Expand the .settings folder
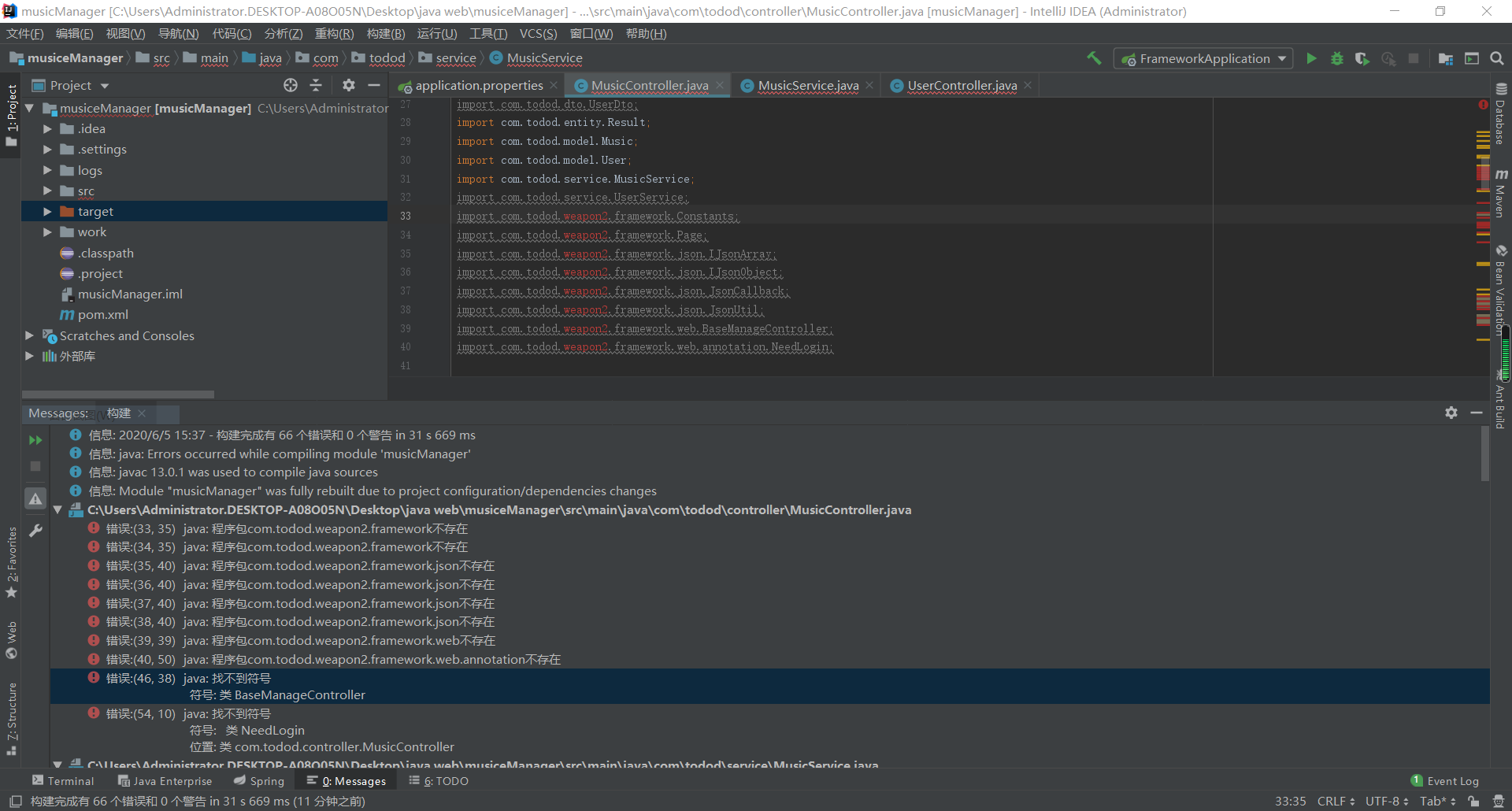The image size is (1512, 811). pos(47,149)
